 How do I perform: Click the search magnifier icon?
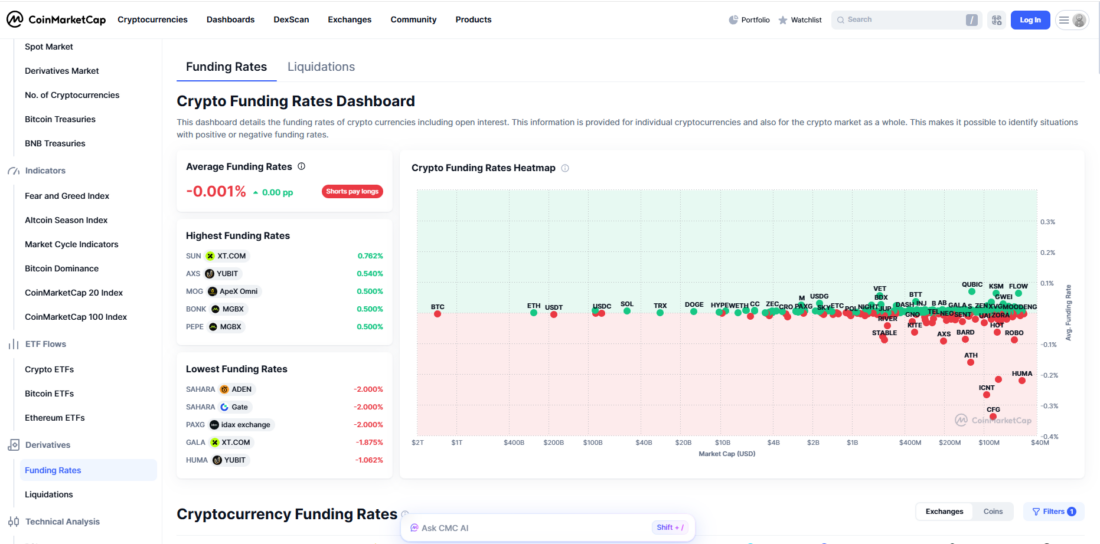click(x=840, y=20)
